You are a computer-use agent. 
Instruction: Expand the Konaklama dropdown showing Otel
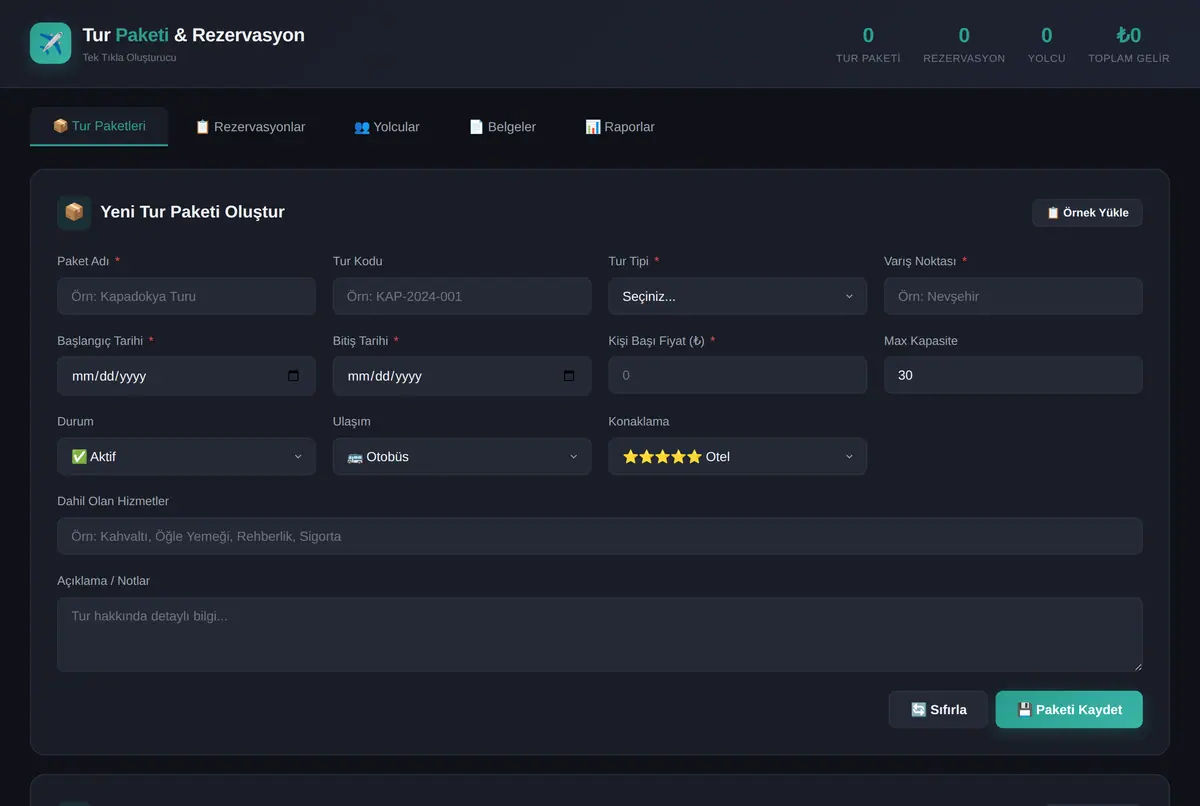(737, 456)
